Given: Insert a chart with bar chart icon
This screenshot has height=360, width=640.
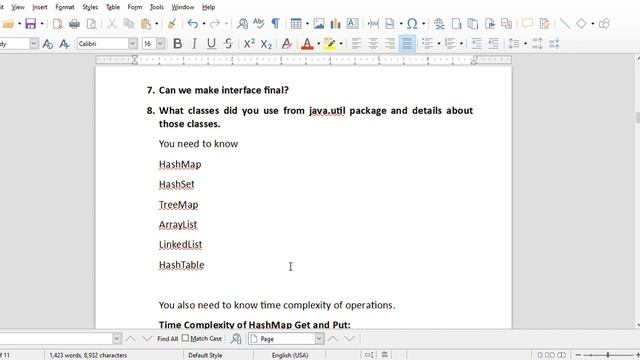Looking at the screenshot, I should (336, 24).
